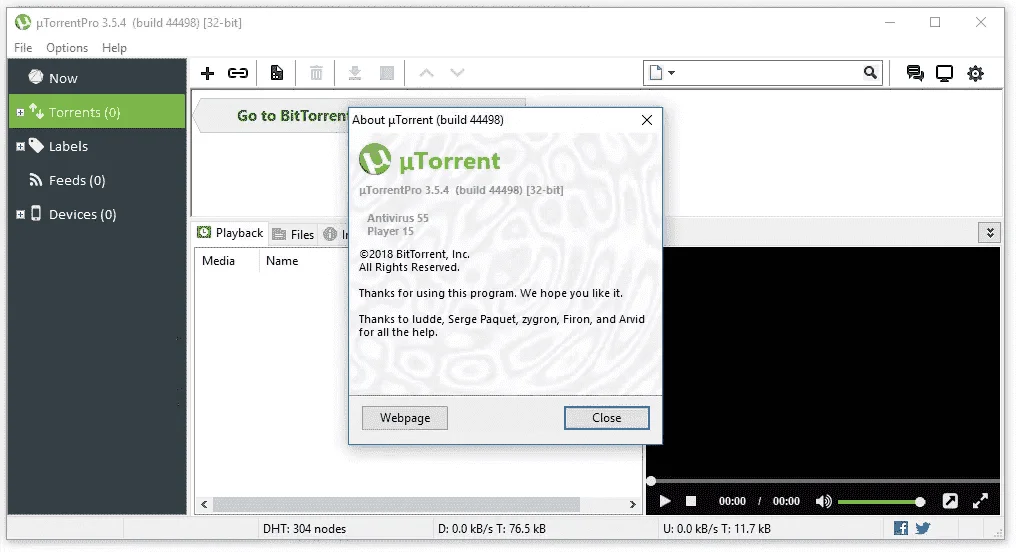Open the Facebook icon in status bar

coord(901,528)
